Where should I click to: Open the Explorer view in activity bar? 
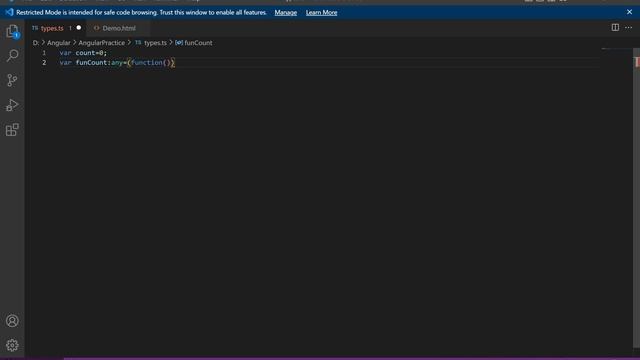pos(12,31)
